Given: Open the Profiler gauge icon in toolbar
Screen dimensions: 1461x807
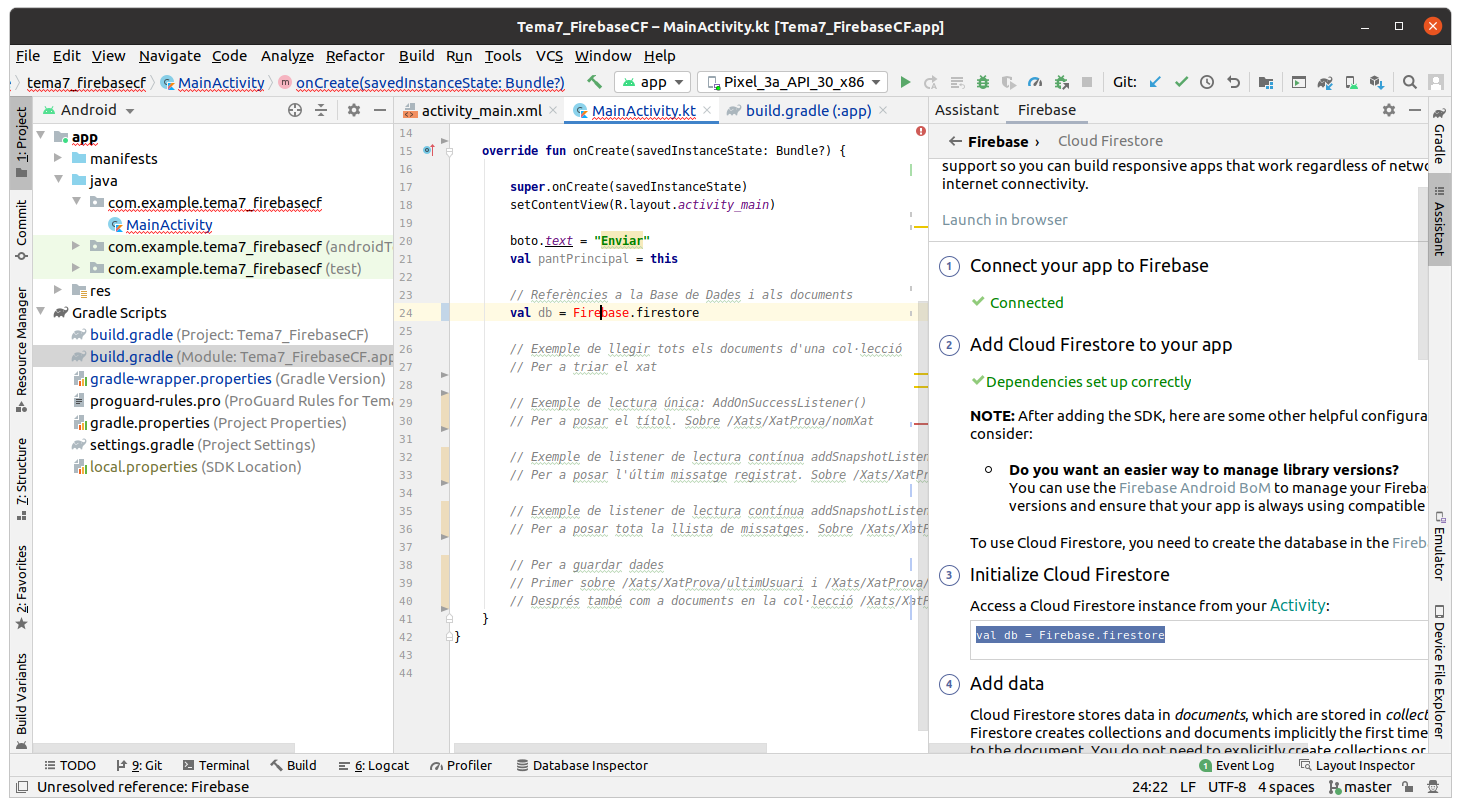Looking at the screenshot, I should (1035, 83).
